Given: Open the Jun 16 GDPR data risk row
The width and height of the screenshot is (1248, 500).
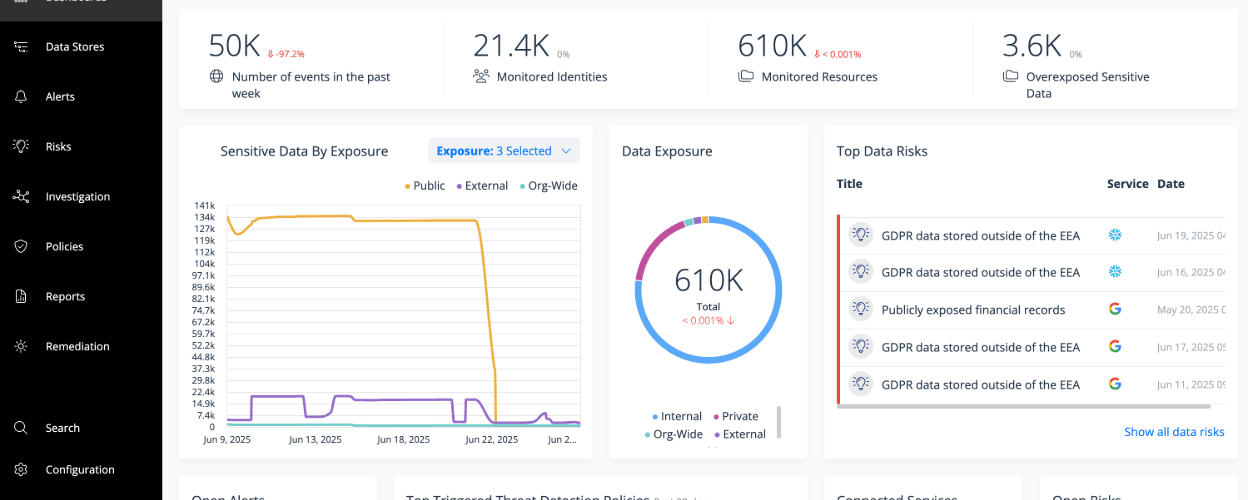Looking at the screenshot, I should tap(1031, 272).
